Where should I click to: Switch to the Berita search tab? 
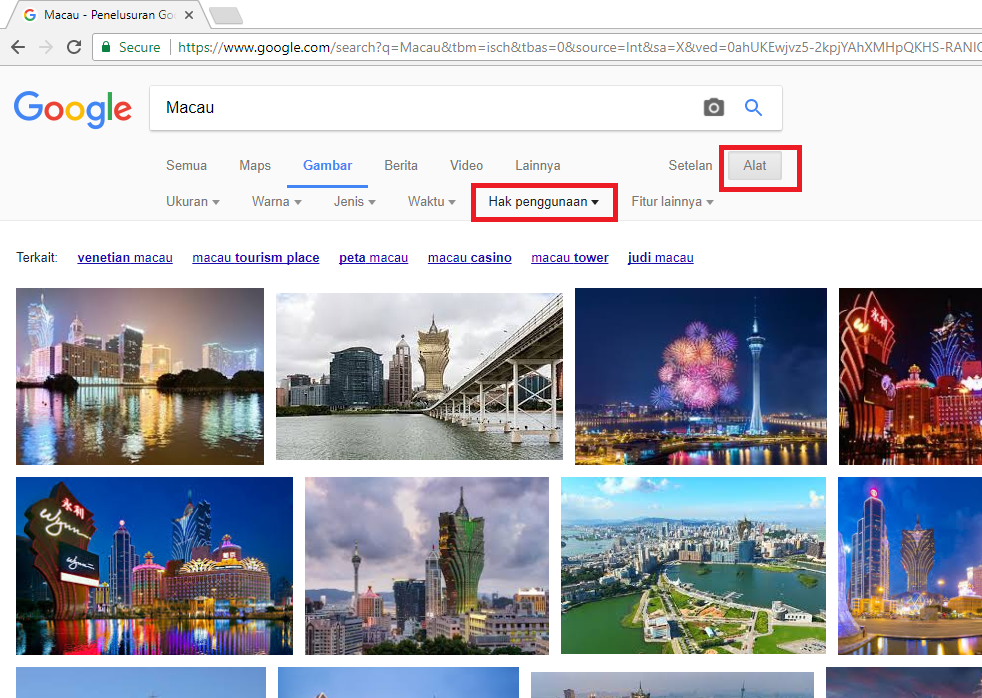(401, 165)
